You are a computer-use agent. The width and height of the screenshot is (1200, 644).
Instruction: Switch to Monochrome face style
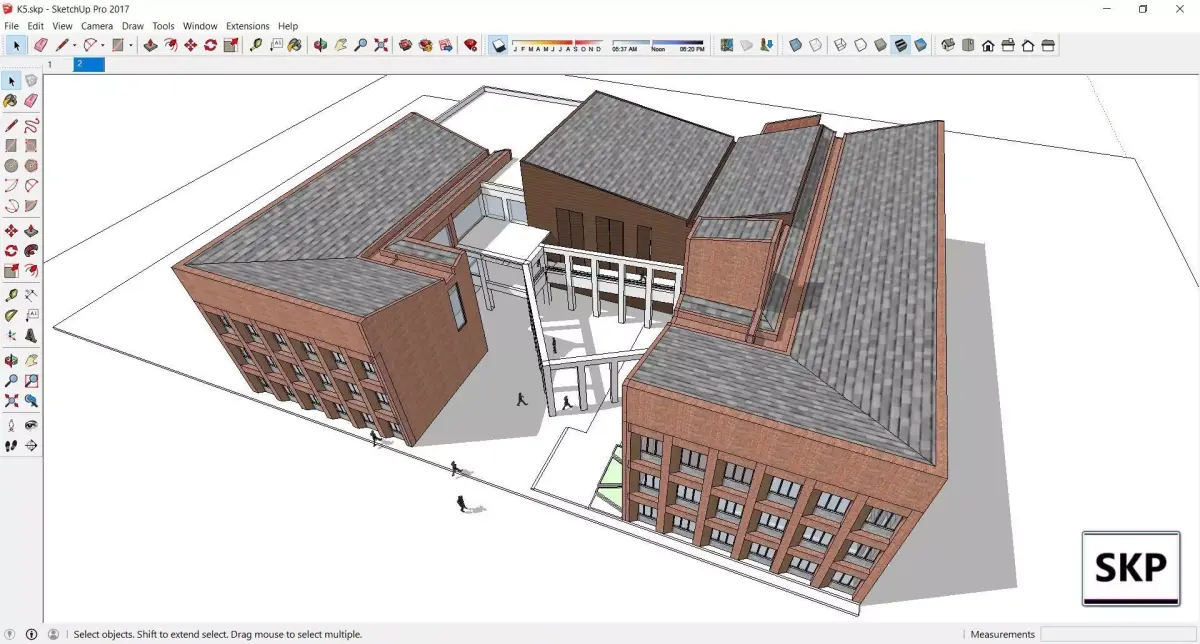pyautogui.click(x=920, y=45)
